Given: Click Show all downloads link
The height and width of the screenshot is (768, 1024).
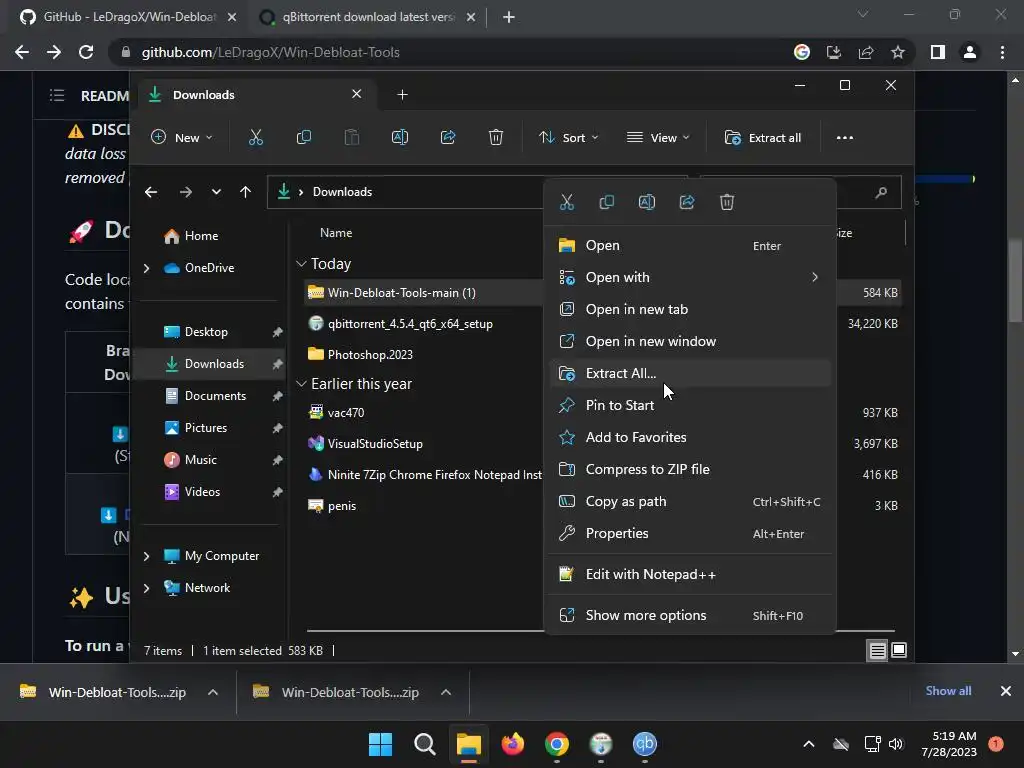Looking at the screenshot, I should 948,691.
